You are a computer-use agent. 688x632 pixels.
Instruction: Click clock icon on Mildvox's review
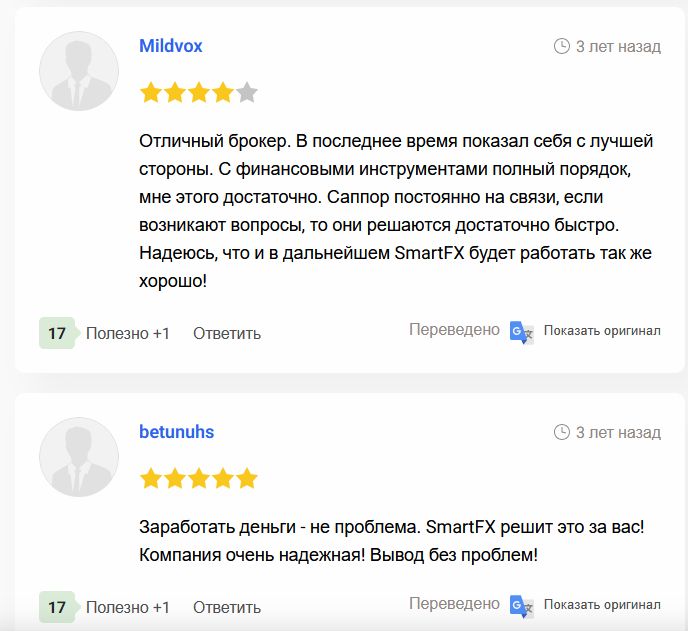pyautogui.click(x=561, y=46)
